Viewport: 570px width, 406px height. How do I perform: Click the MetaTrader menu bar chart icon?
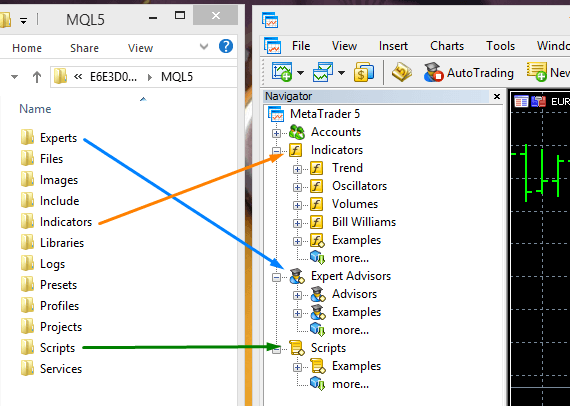coord(273,46)
